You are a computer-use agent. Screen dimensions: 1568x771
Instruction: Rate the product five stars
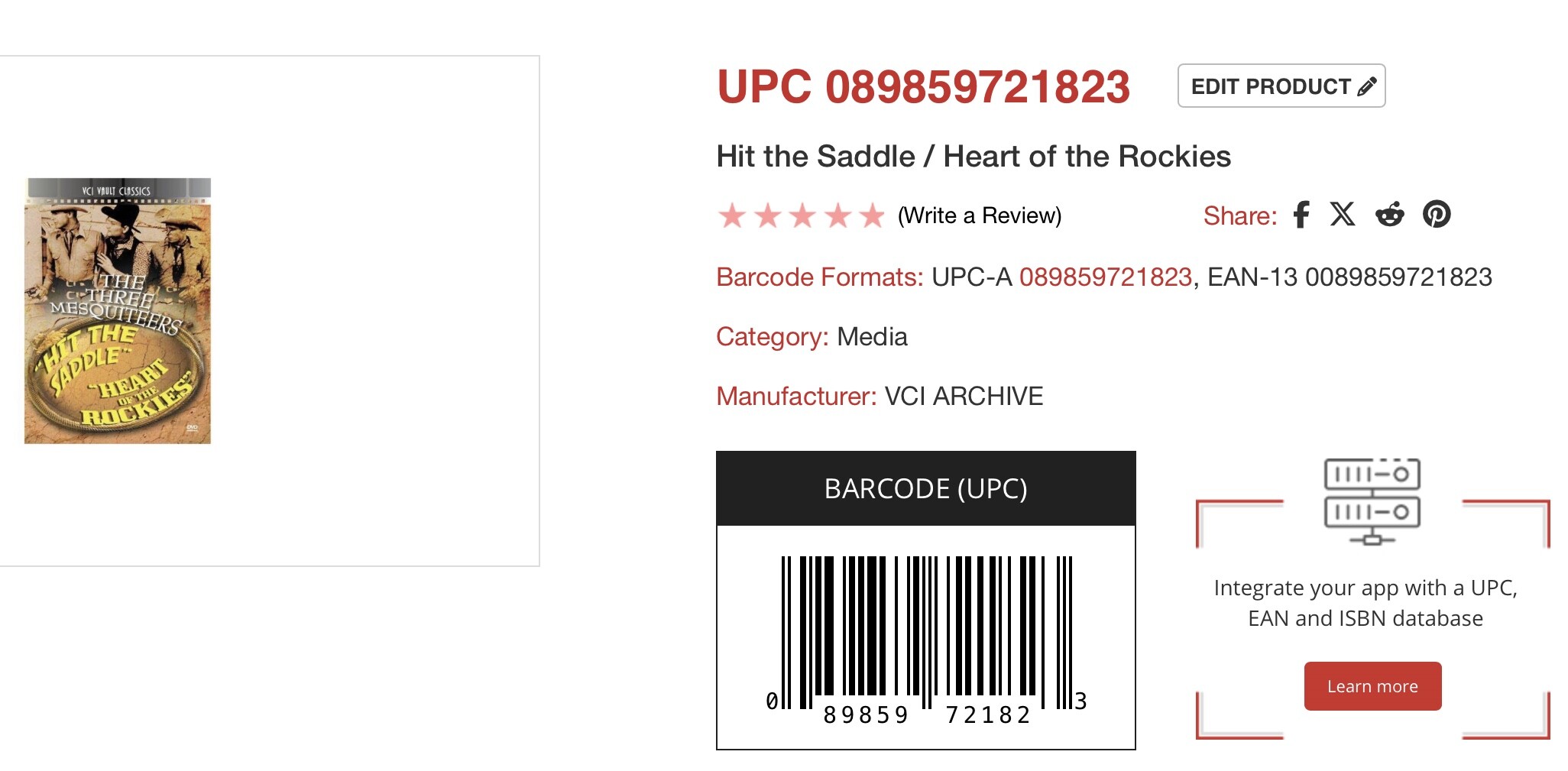pos(872,216)
